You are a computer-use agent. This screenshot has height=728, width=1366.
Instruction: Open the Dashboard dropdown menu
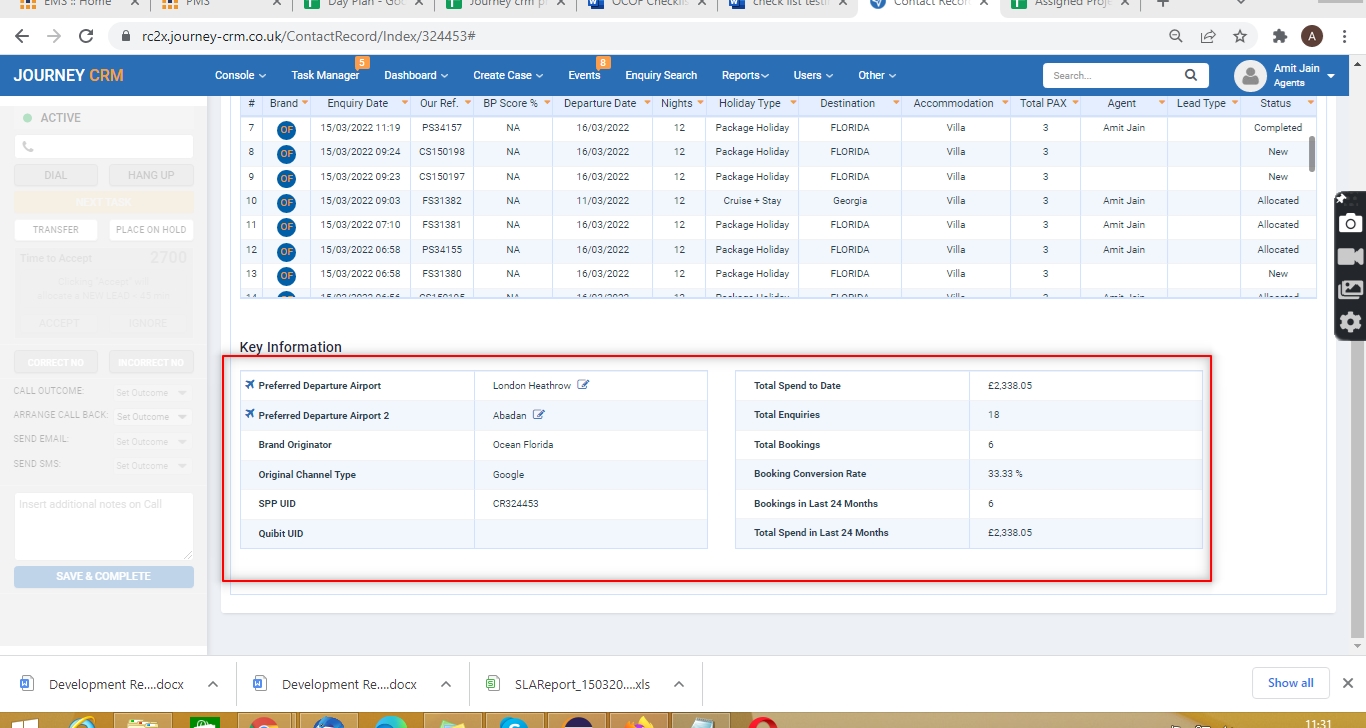(x=416, y=75)
